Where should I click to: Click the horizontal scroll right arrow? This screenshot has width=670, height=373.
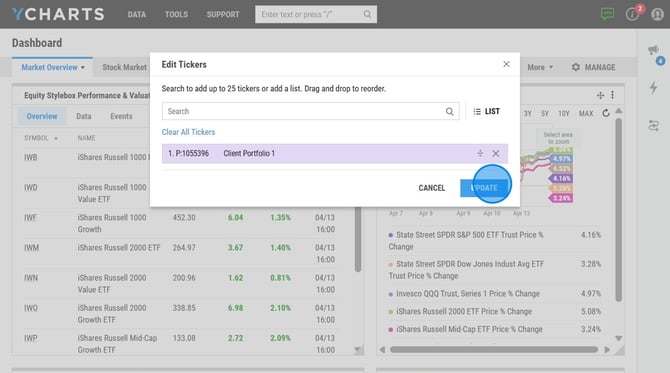(x=607, y=350)
